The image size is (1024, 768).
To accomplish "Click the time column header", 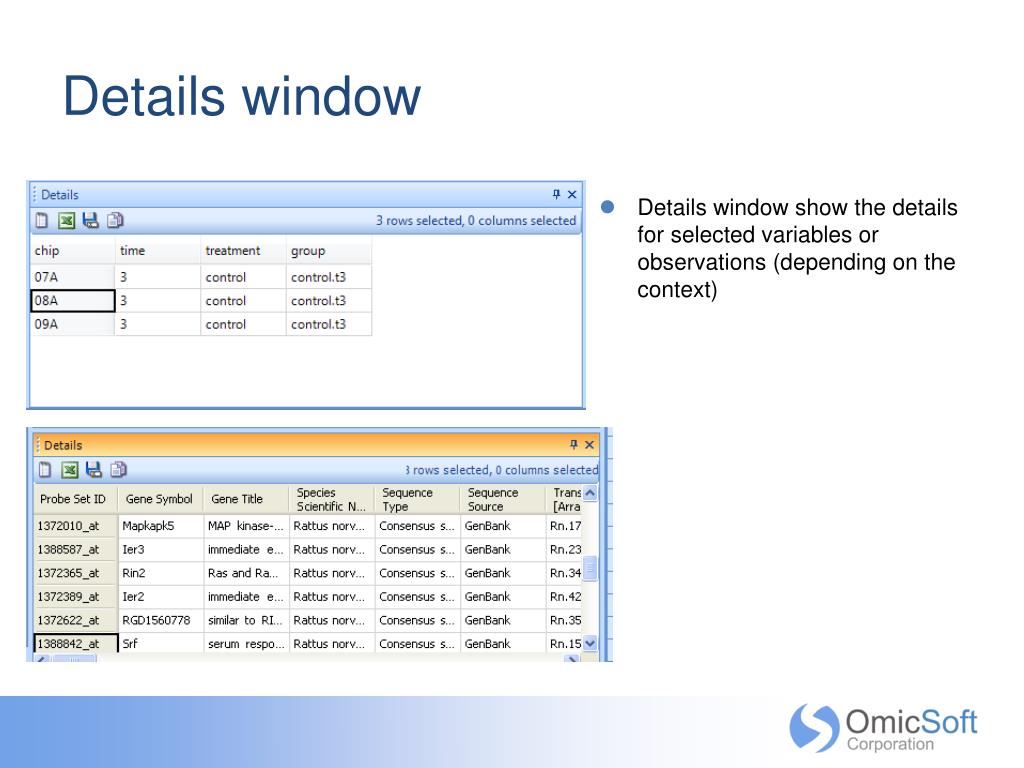I will (158, 251).
